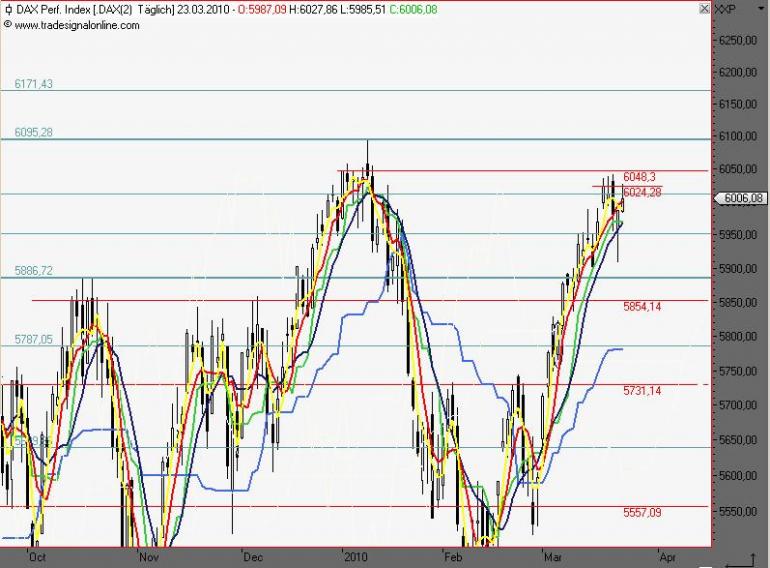Click the 5850,00 price axis tick
Screen dimensions: 770x568
point(738,303)
